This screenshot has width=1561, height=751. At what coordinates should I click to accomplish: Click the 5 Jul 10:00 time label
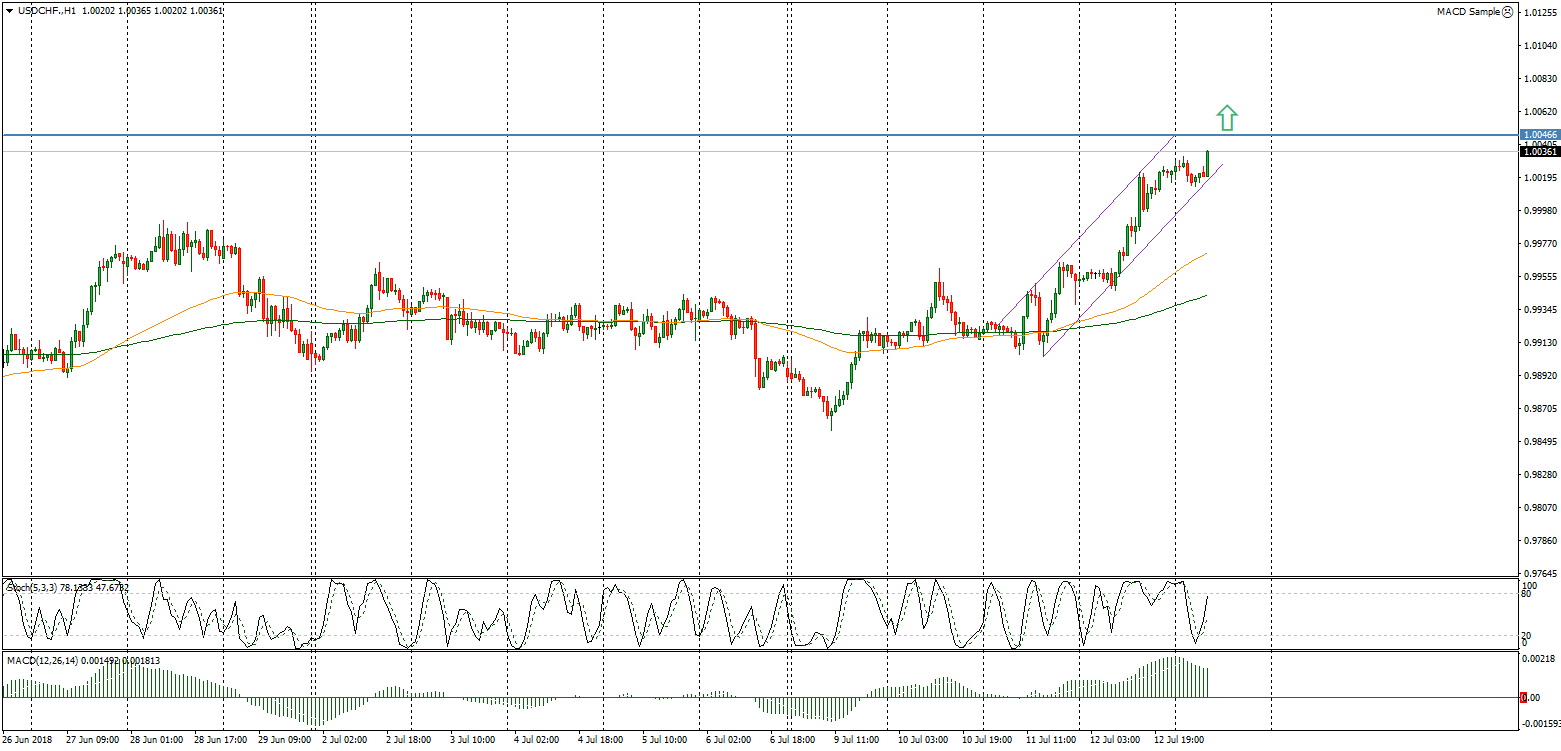(663, 740)
